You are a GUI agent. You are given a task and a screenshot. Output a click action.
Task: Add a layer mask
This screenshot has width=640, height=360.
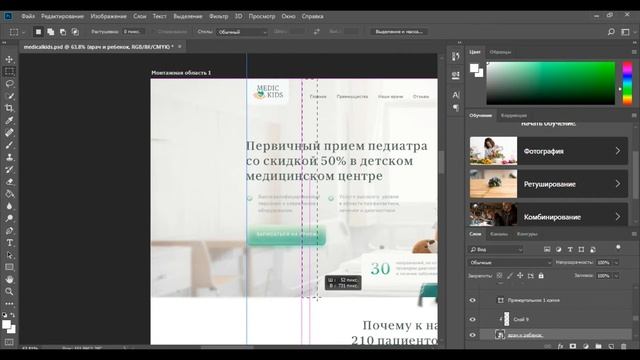573,346
